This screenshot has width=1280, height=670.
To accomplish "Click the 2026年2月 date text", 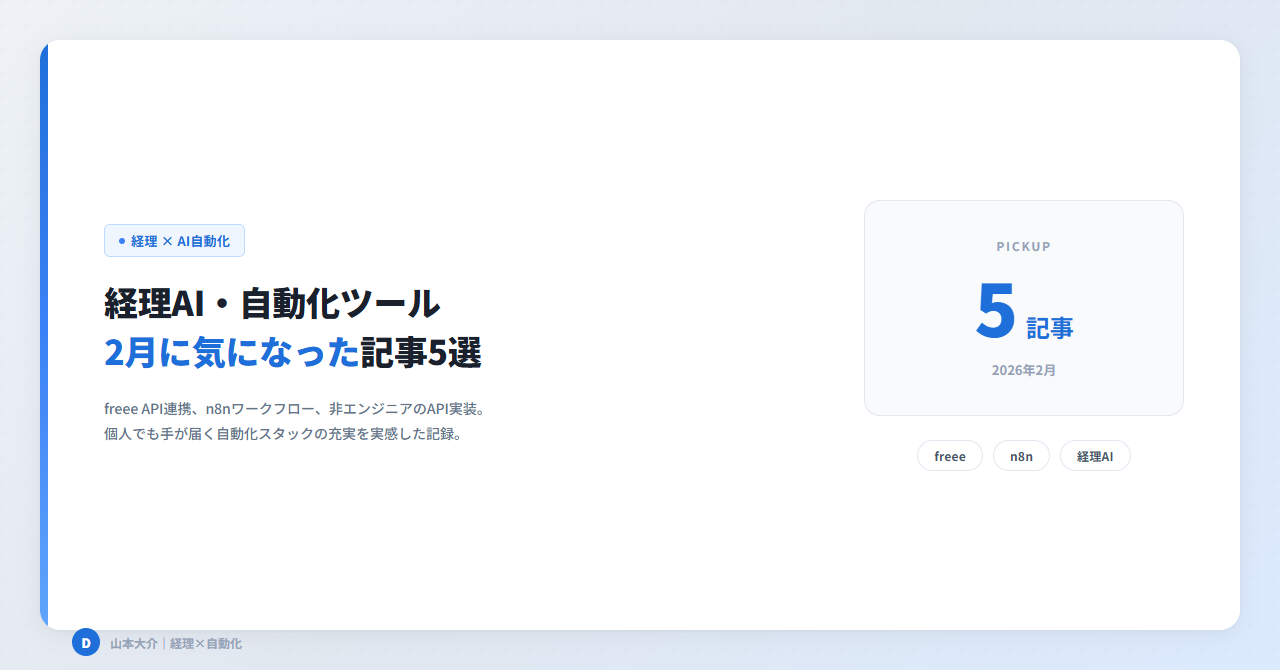I will coord(1023,370).
